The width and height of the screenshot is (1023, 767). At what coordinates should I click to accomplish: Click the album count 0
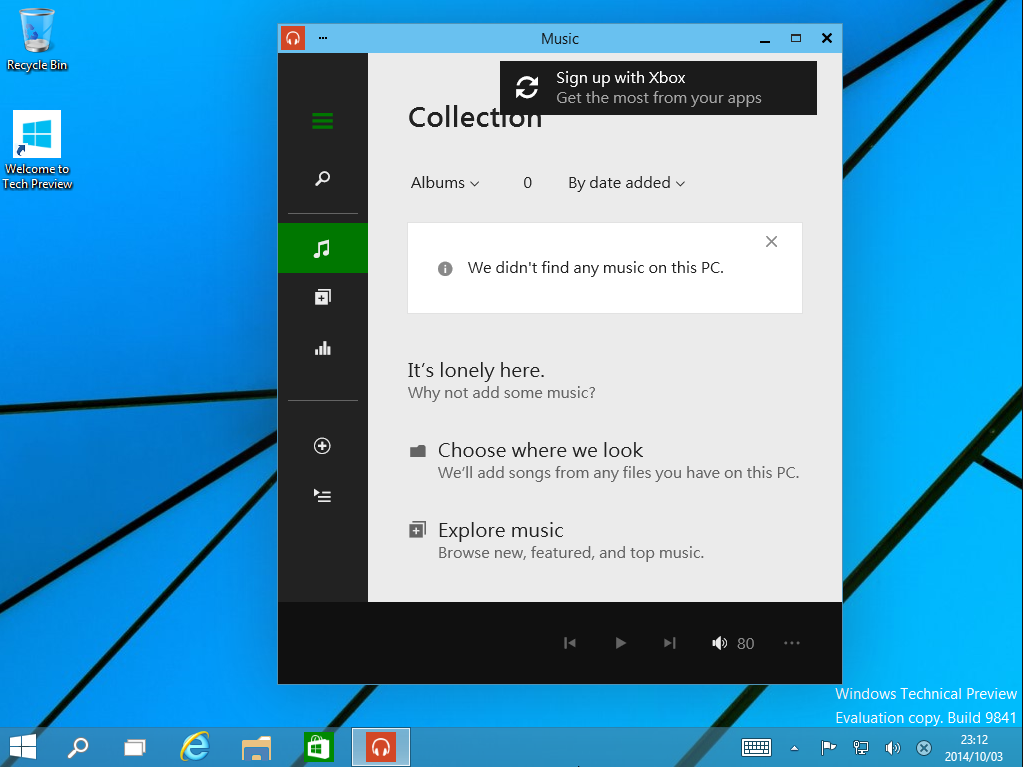(x=527, y=183)
